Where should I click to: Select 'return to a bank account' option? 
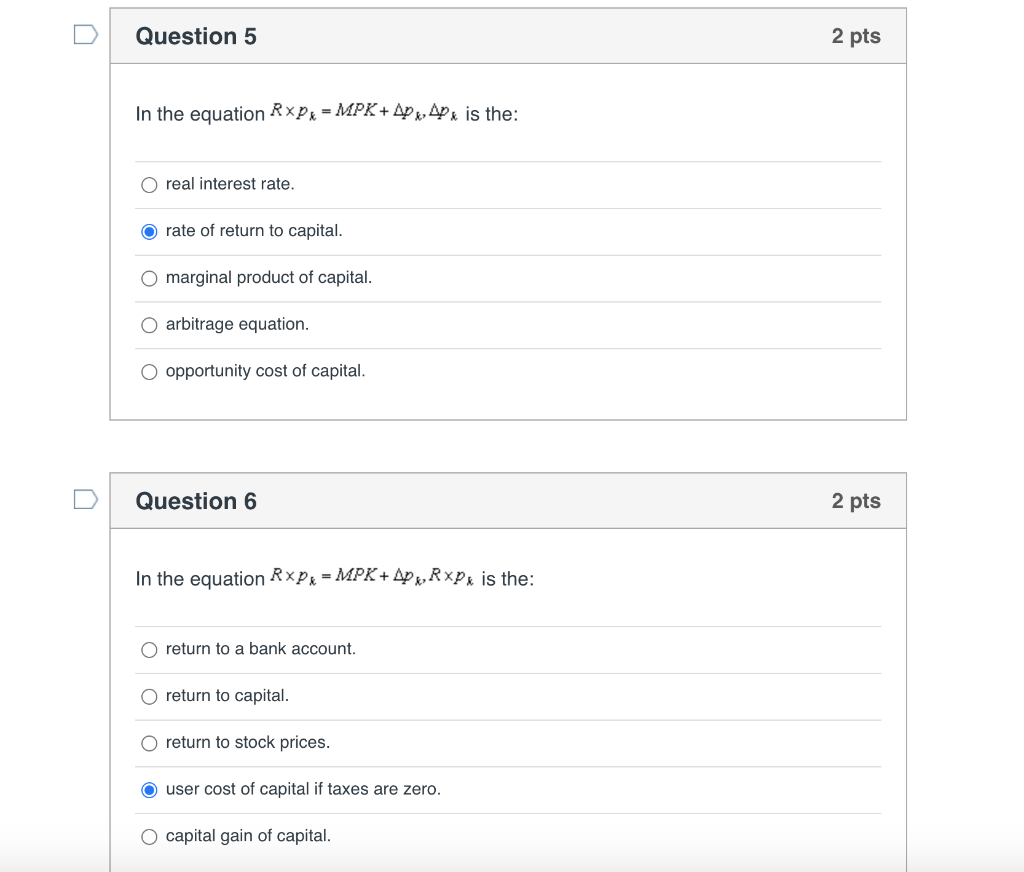click(x=148, y=649)
